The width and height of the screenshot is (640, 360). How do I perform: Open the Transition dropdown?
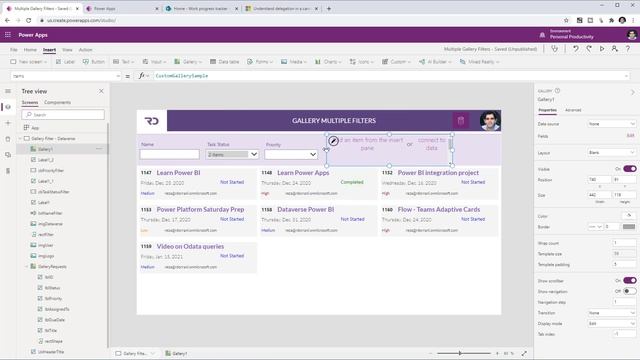click(x=611, y=313)
